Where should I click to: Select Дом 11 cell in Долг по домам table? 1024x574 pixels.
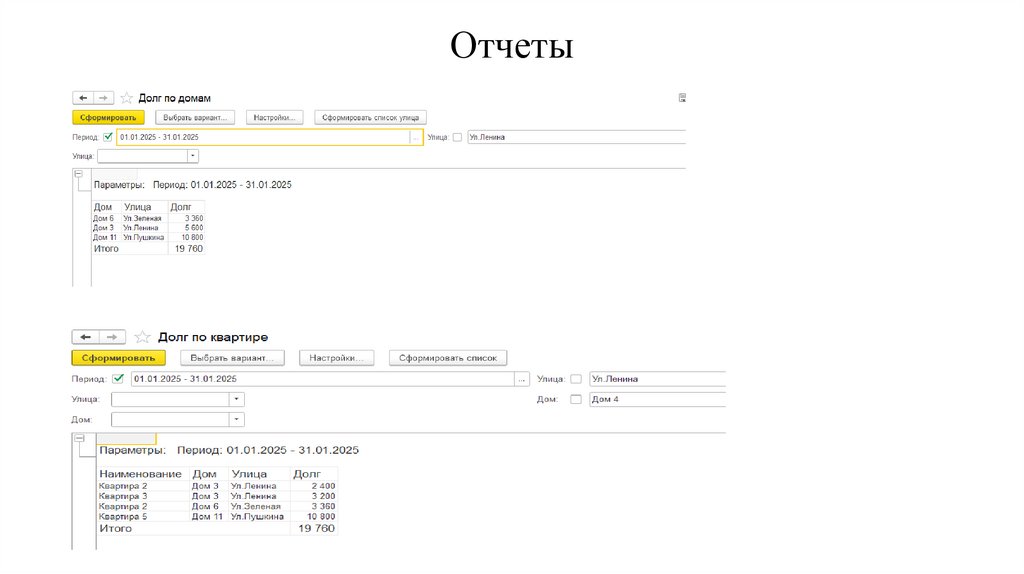[x=104, y=237]
